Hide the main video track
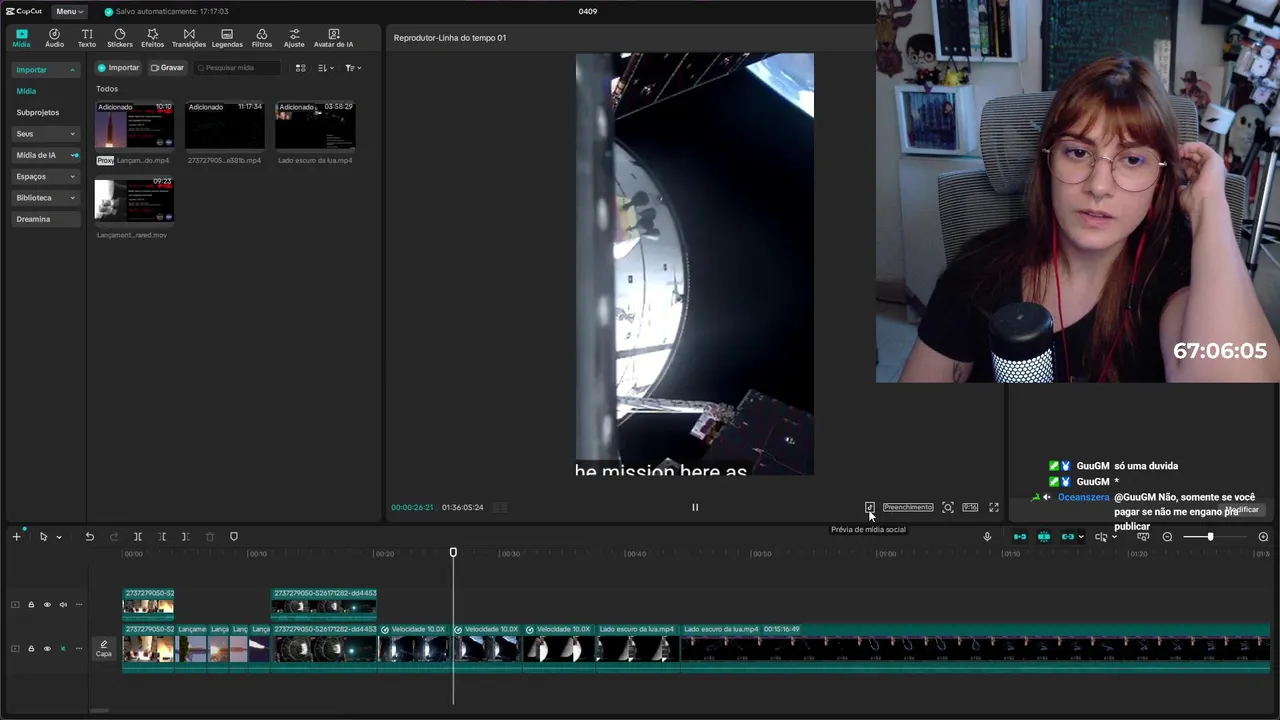Viewport: 1280px width, 720px height. point(47,649)
